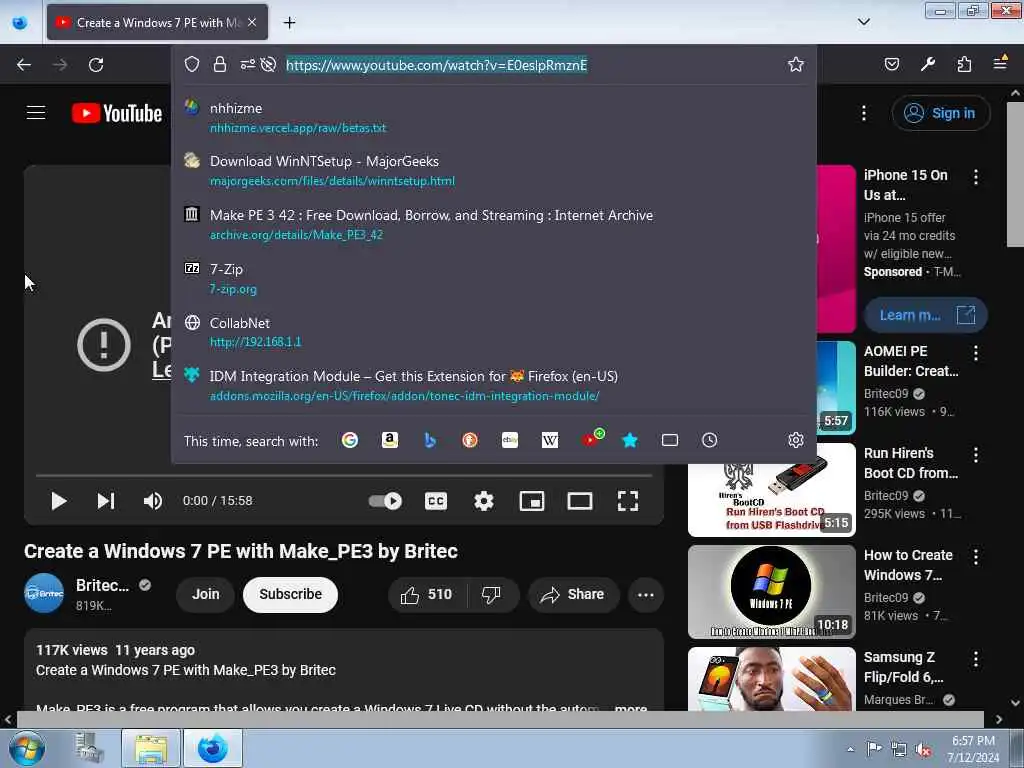Toggle the autoplay switch
The width and height of the screenshot is (1024, 768).
pos(385,501)
